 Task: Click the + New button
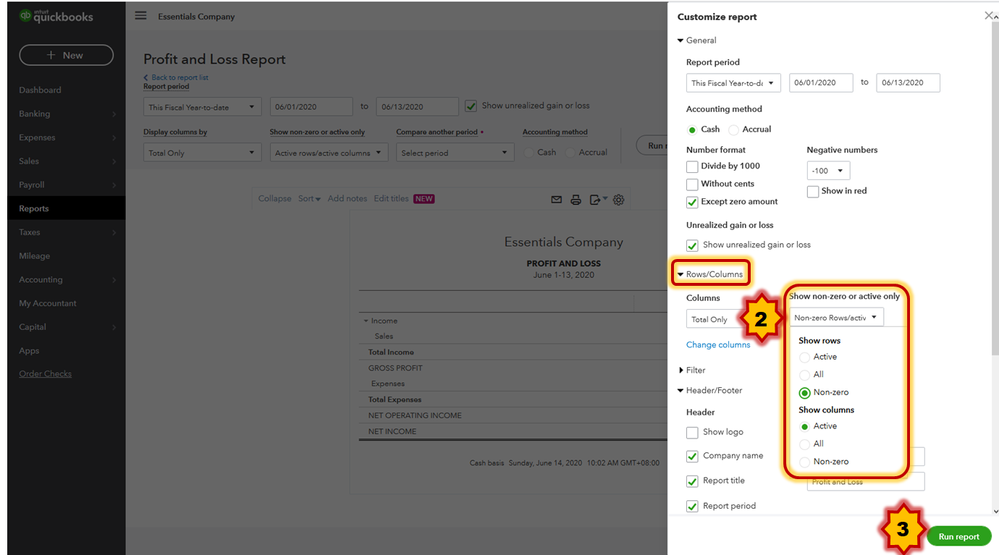(66, 55)
